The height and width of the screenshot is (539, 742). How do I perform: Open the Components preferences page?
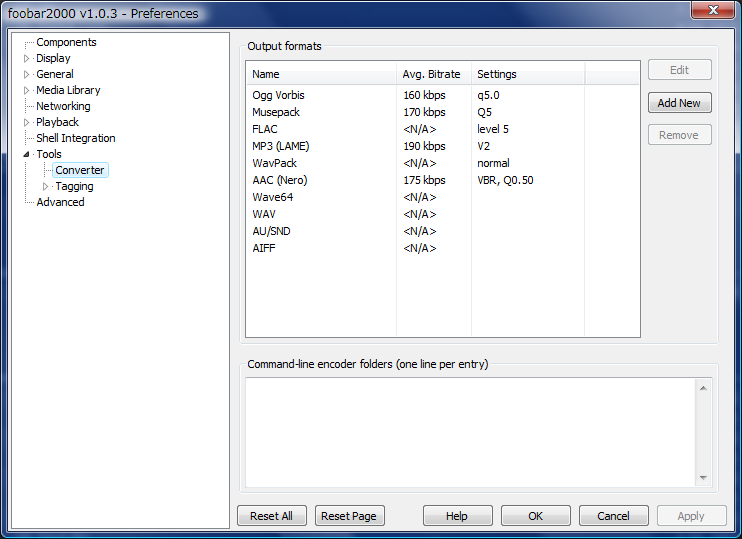point(66,42)
